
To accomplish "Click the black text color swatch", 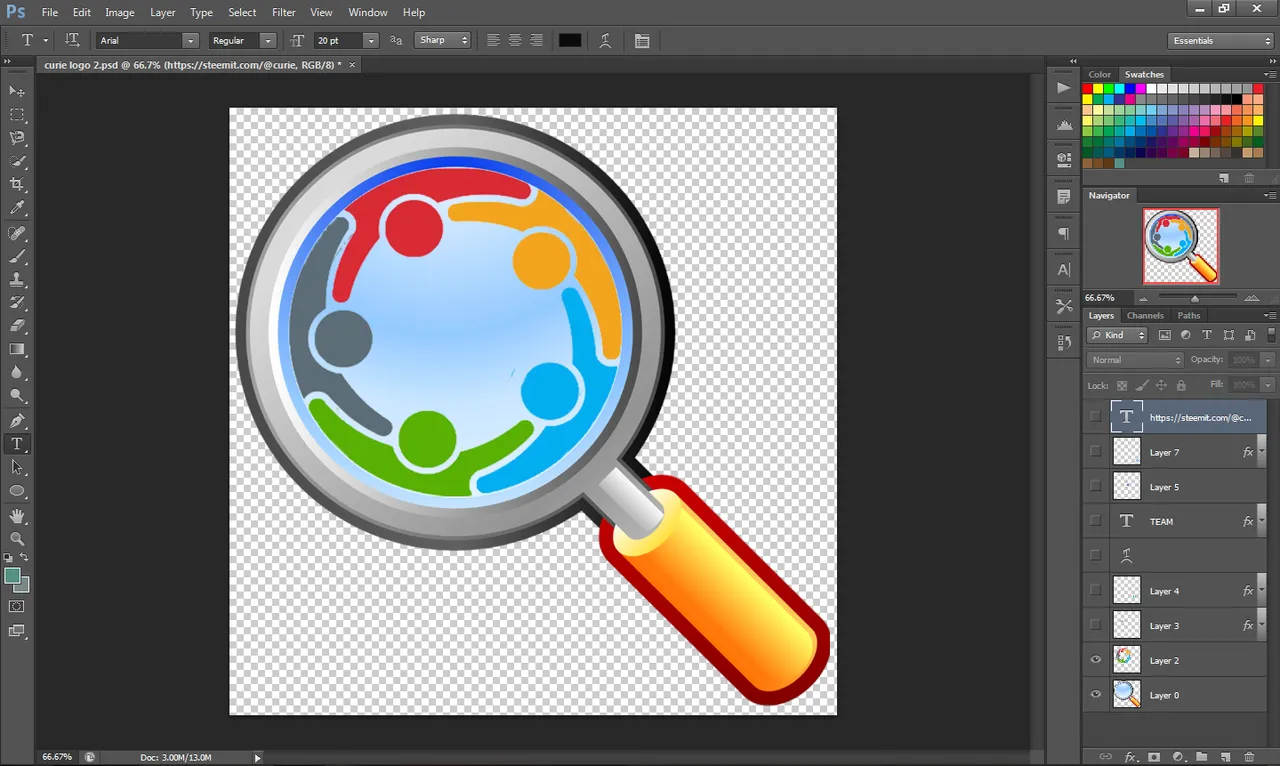I will pos(569,40).
